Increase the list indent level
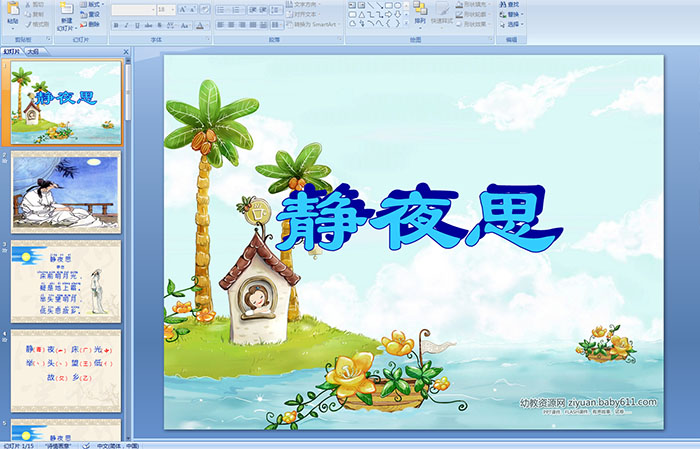This screenshot has height=449, width=700. 263,9
